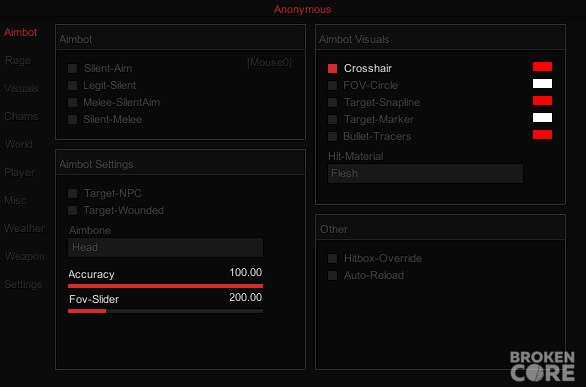Select the World tab
The image size is (586, 387).
19,145
